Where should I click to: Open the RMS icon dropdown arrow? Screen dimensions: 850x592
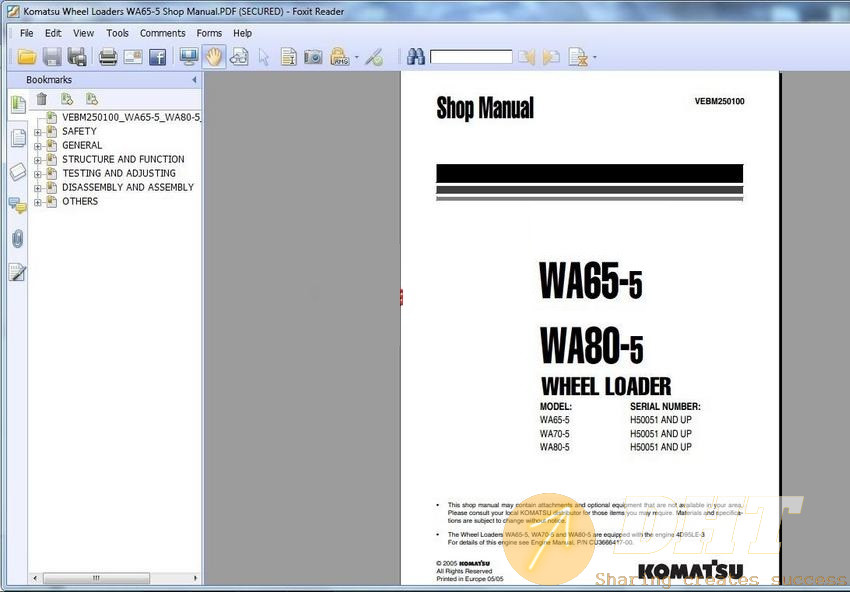coord(356,56)
